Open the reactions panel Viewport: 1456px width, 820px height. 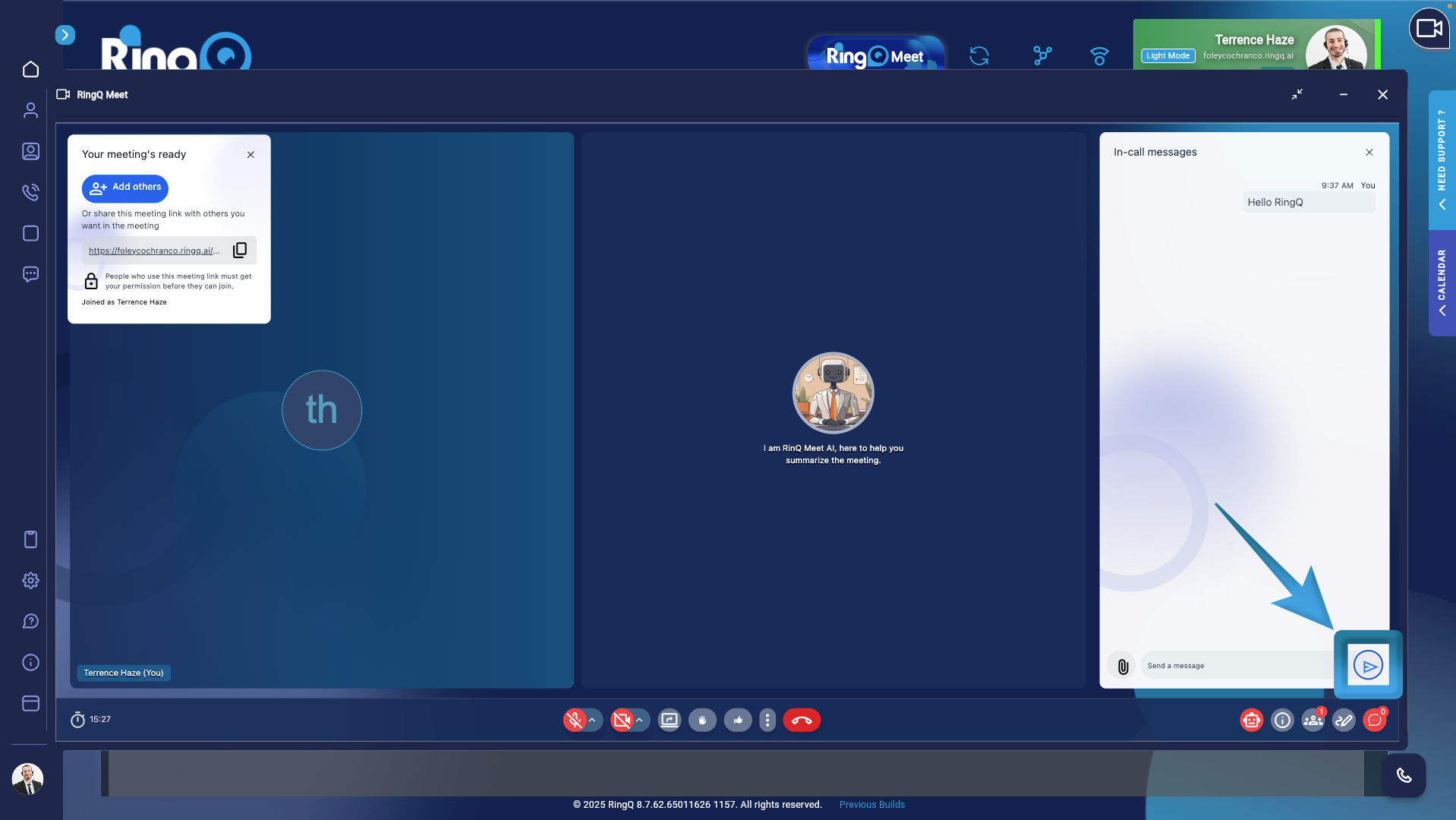coord(738,720)
